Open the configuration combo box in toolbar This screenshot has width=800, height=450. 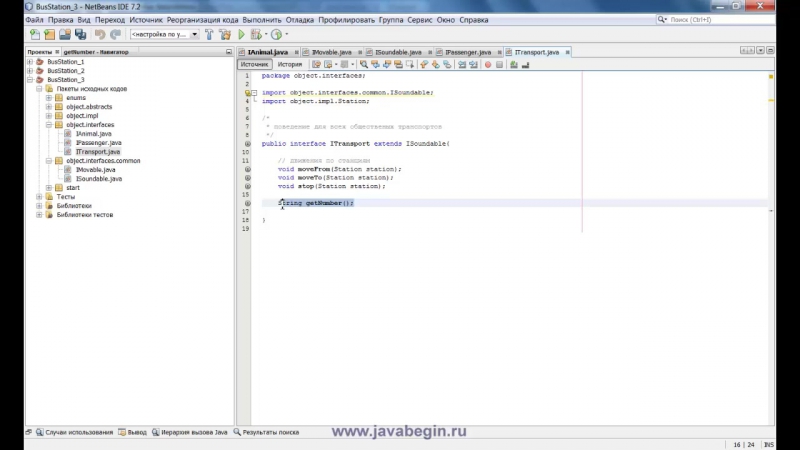pyautogui.click(x=160, y=34)
